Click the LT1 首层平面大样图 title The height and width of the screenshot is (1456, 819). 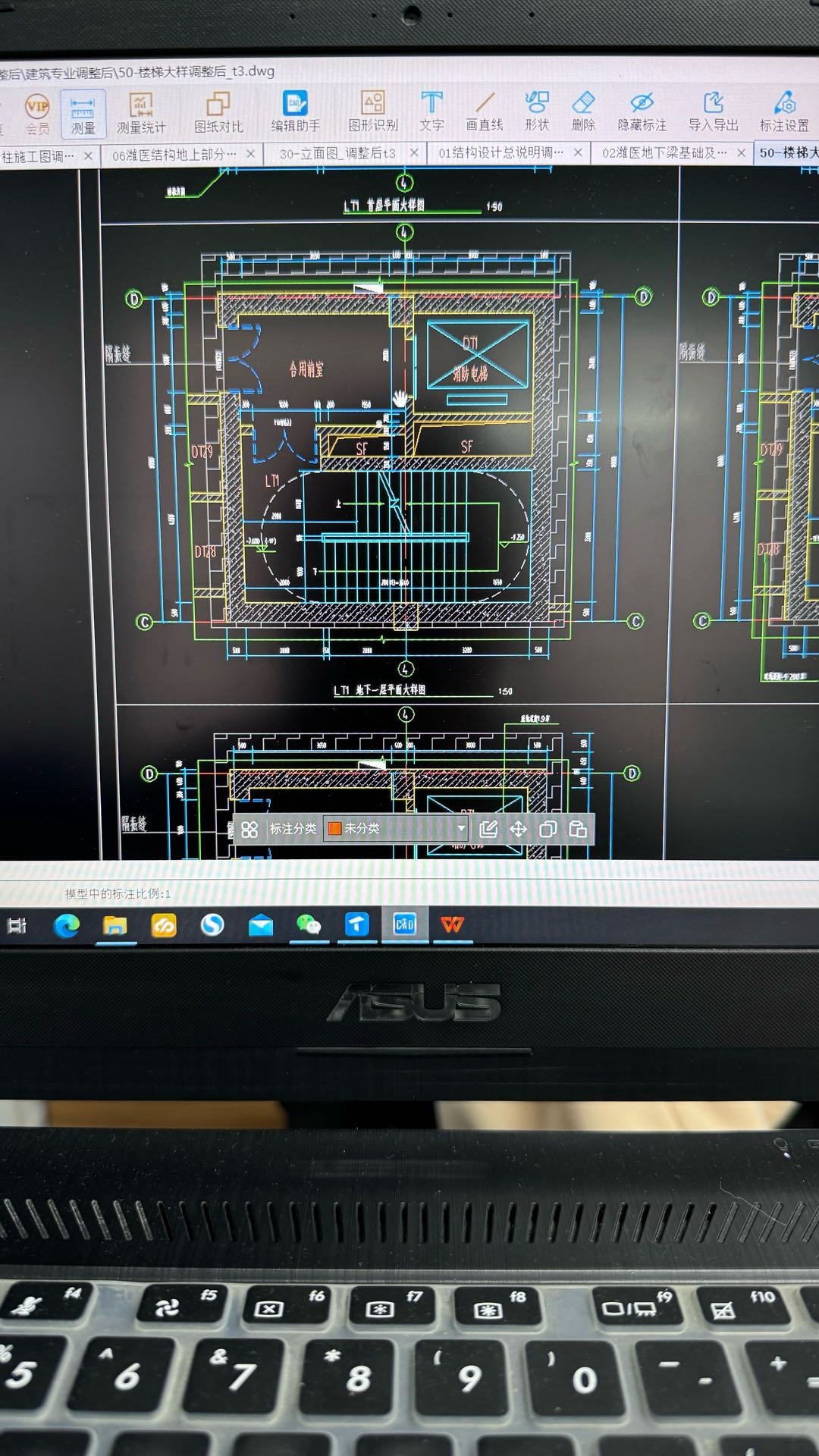384,206
